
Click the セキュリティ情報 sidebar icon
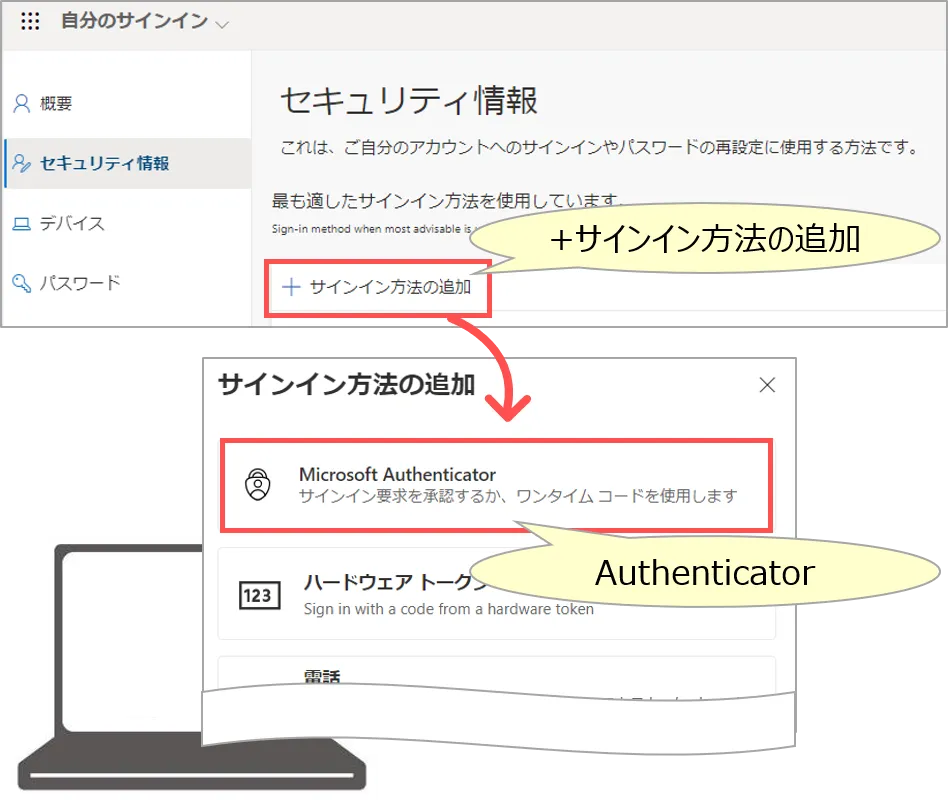[21, 164]
